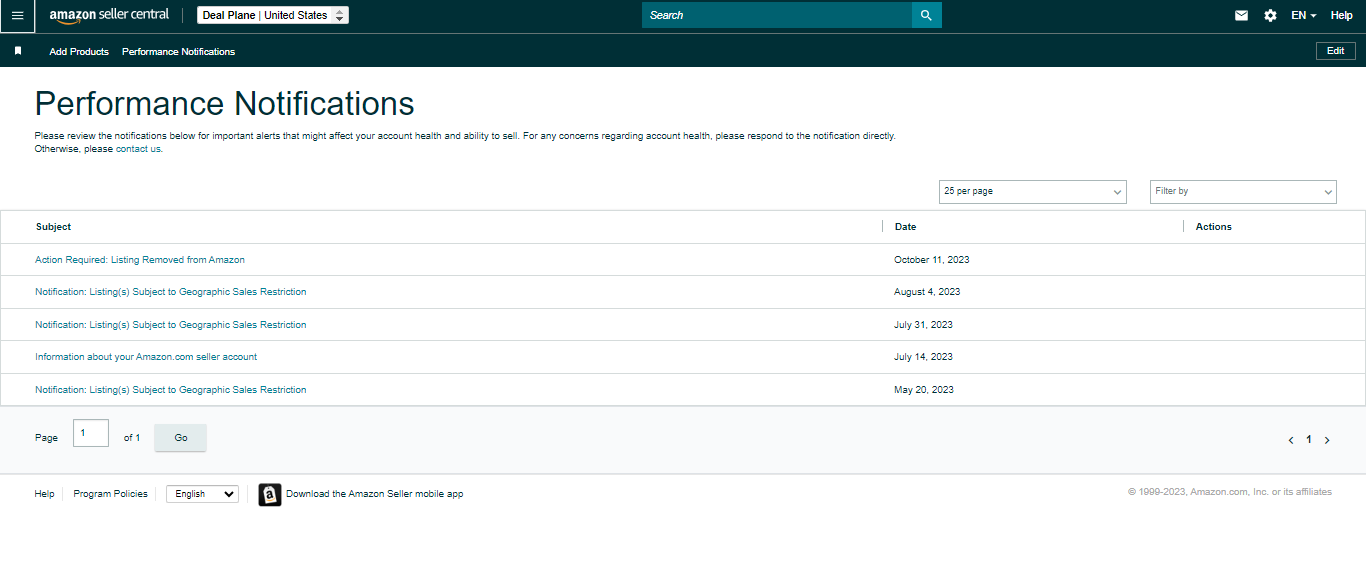Viewport: 1366px width, 588px height.
Task: Click the July 14, 2023 date cell
Action: tap(923, 357)
